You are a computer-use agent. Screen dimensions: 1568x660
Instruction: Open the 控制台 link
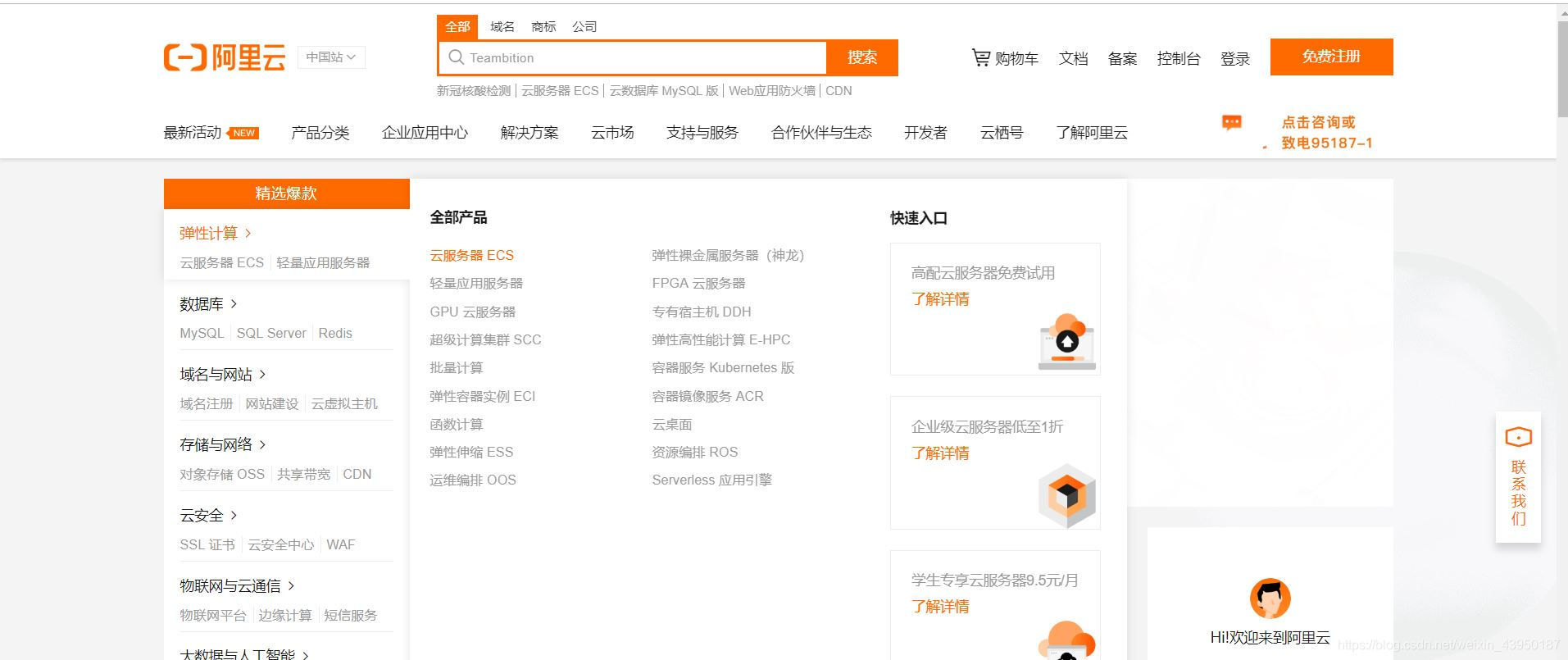(x=1179, y=58)
